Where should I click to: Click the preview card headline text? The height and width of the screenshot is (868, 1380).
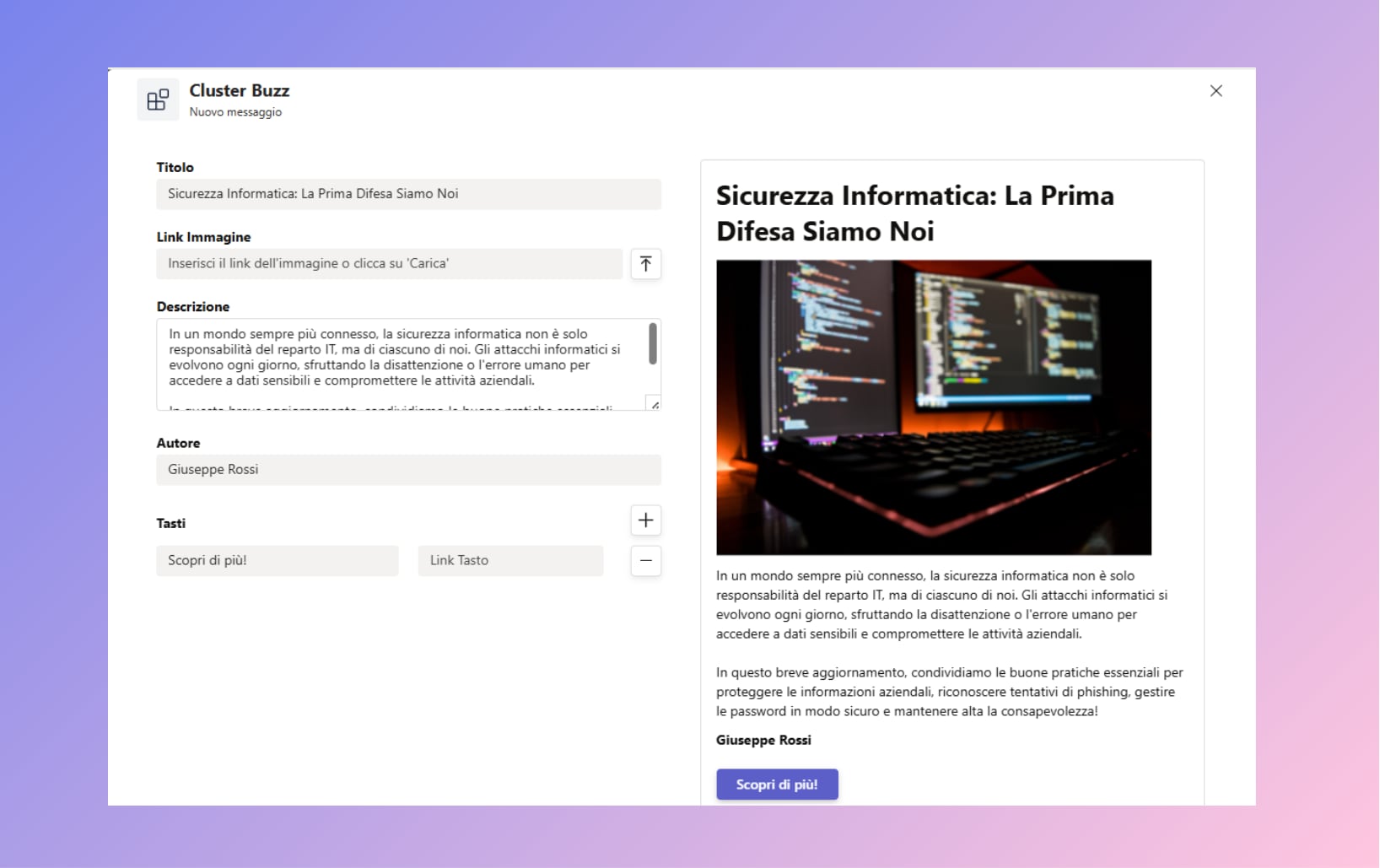914,213
